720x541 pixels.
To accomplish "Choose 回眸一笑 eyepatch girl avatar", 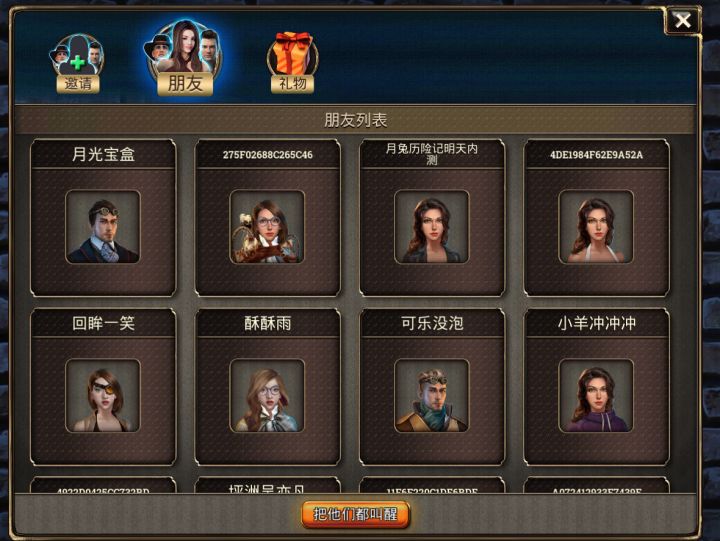I will [103, 396].
